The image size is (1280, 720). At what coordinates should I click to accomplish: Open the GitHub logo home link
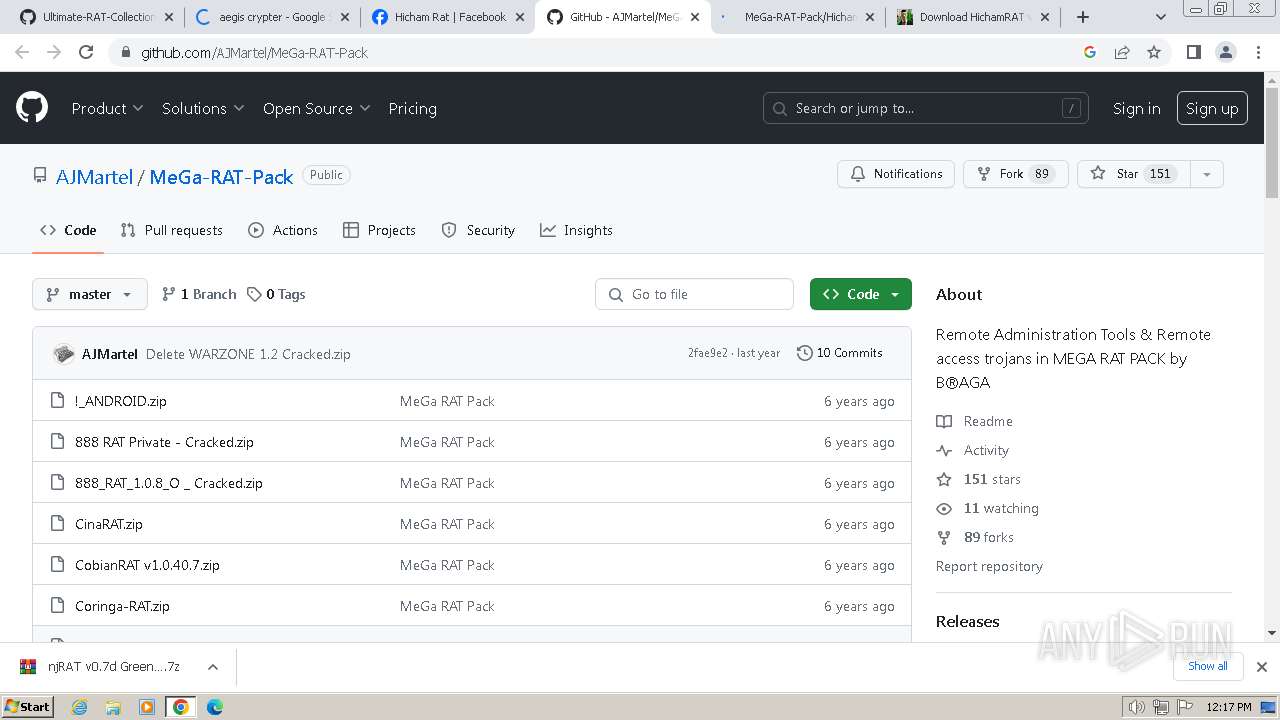tap(32, 108)
